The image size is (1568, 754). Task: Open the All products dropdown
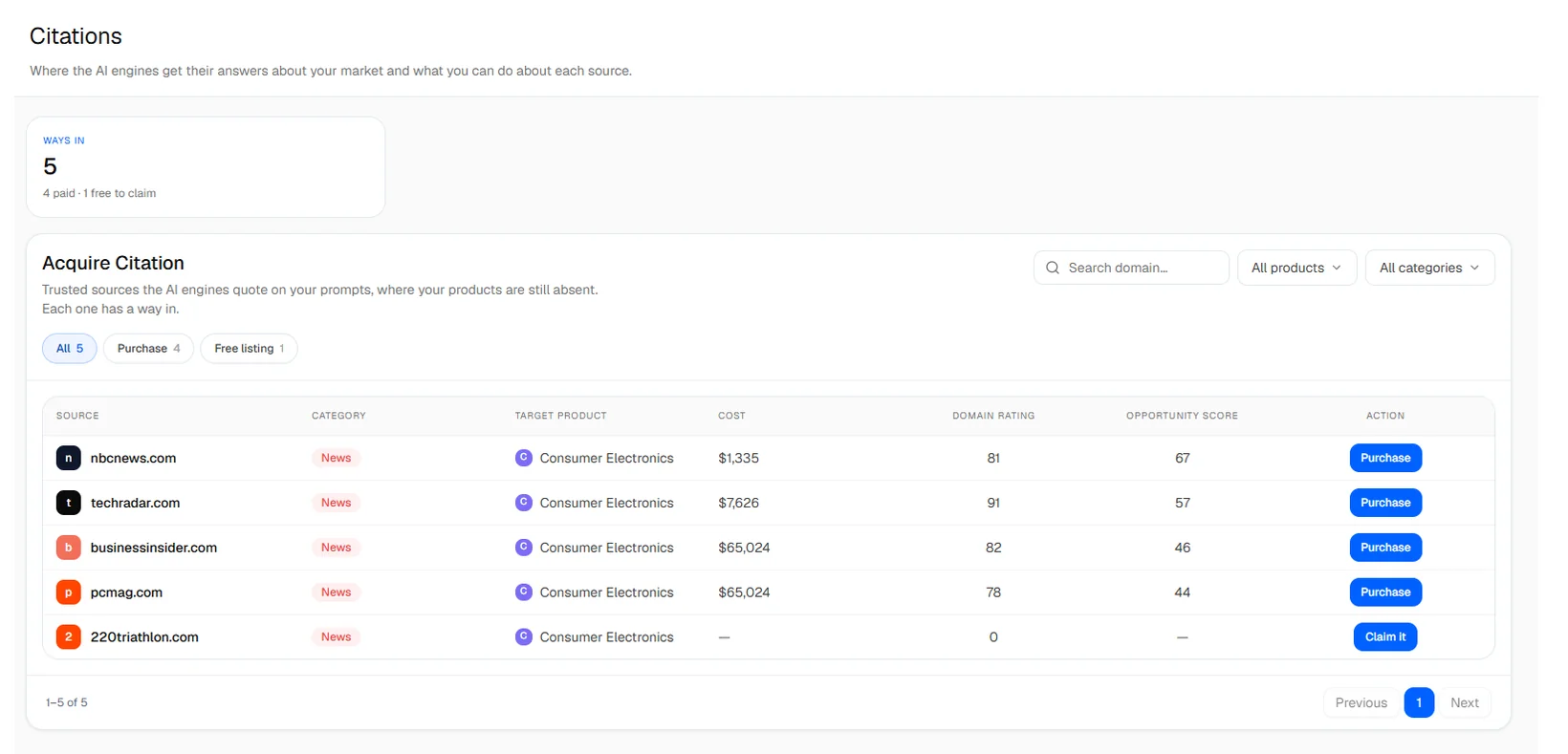click(x=1296, y=268)
